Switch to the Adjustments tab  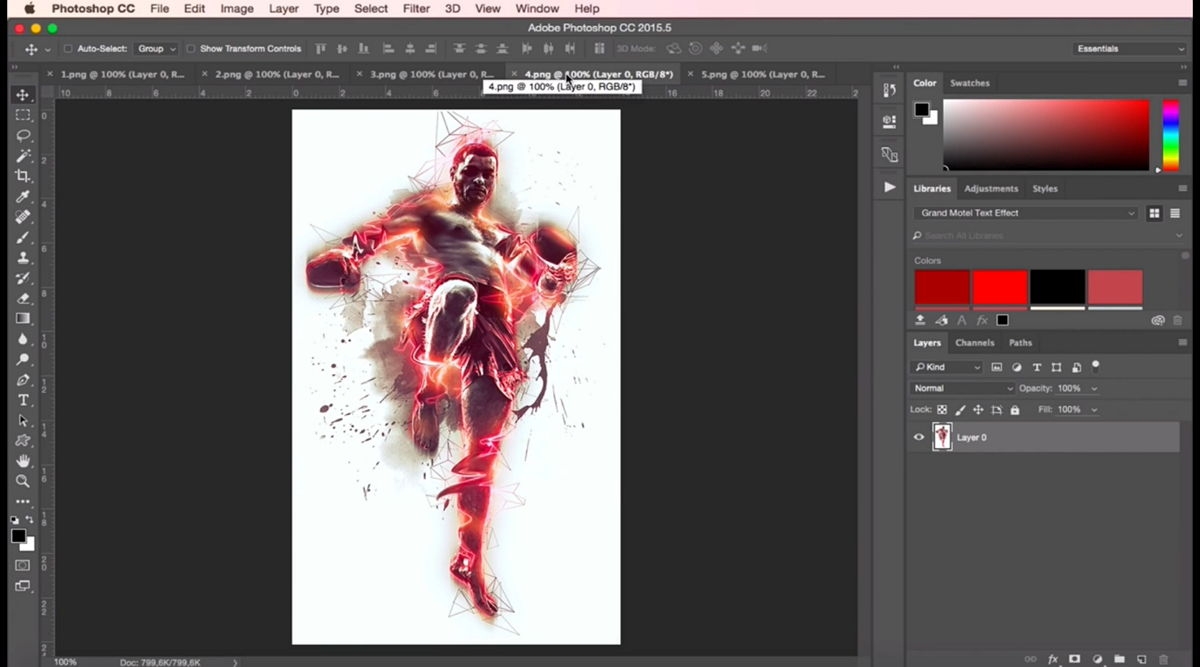(990, 188)
